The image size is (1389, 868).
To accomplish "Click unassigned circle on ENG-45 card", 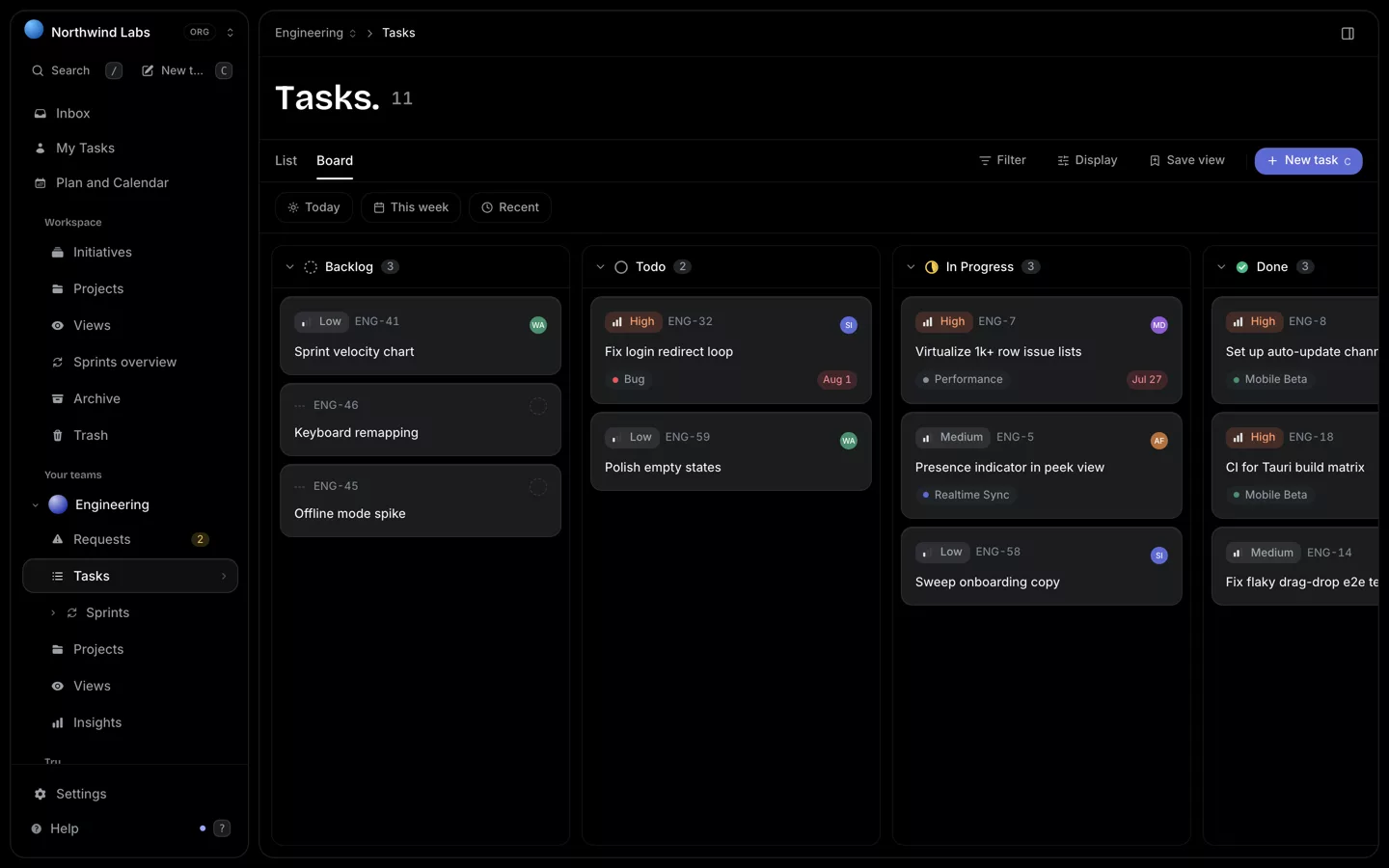I will point(538,487).
